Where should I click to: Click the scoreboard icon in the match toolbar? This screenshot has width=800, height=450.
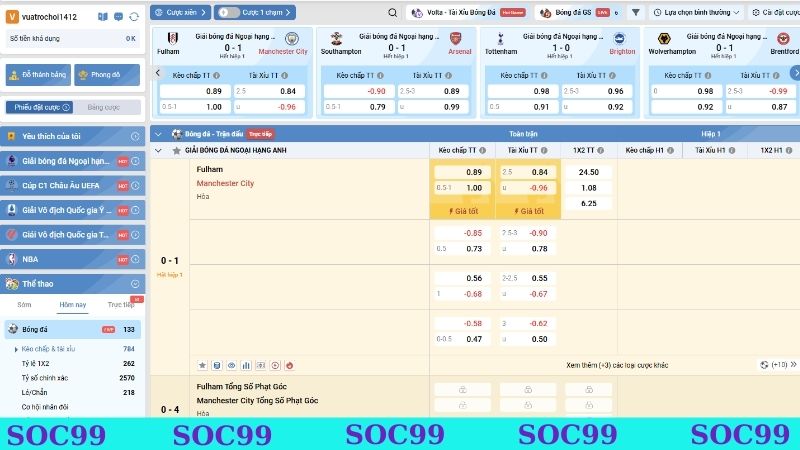261,365
